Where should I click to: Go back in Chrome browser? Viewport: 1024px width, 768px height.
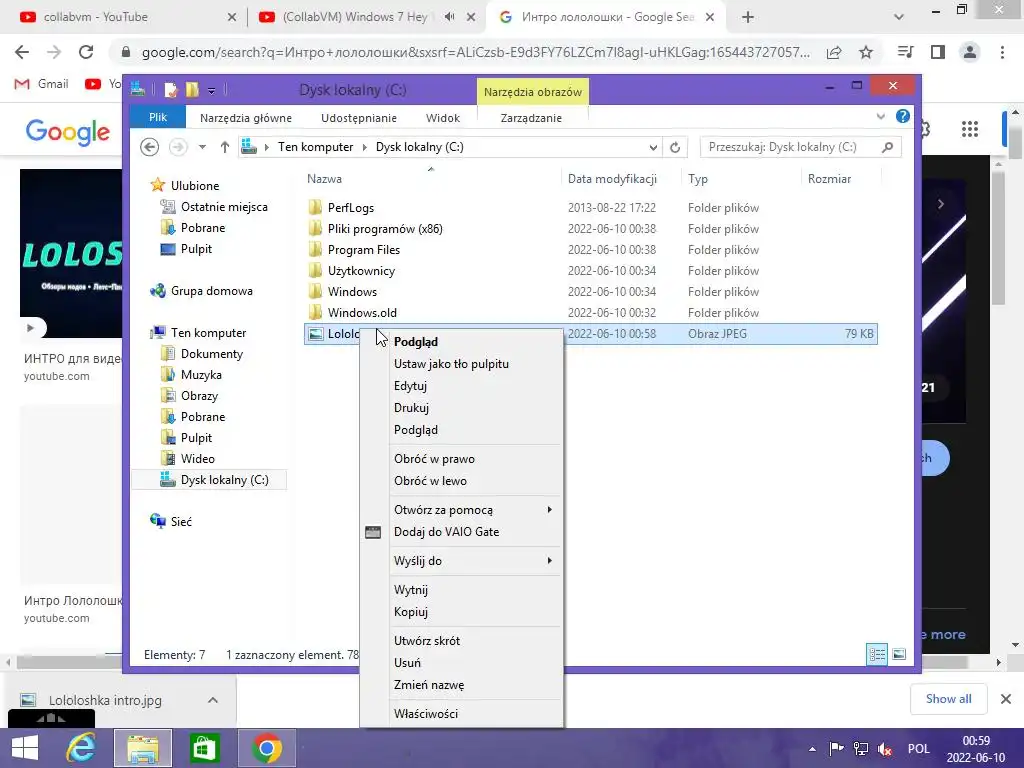coord(22,52)
